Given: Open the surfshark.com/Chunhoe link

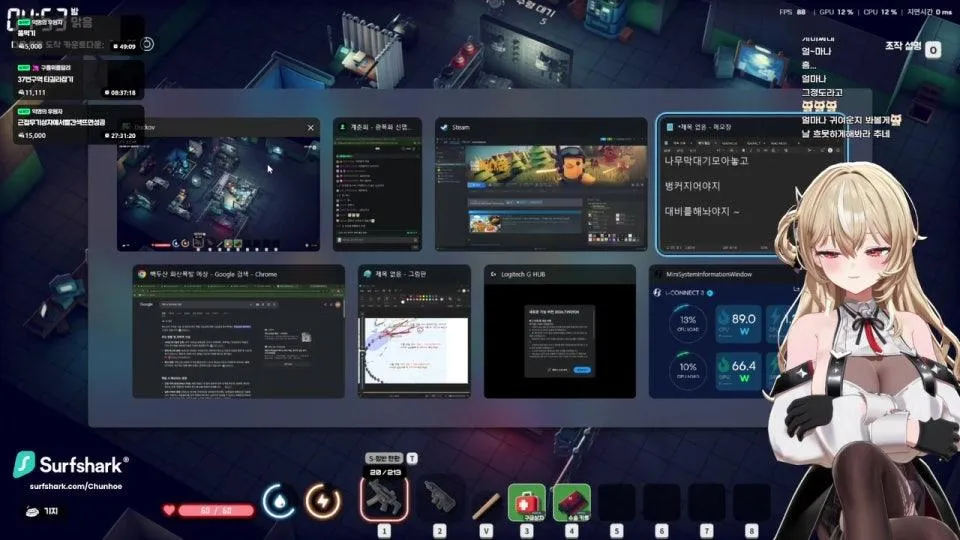Looking at the screenshot, I should pyautogui.click(x=76, y=486).
